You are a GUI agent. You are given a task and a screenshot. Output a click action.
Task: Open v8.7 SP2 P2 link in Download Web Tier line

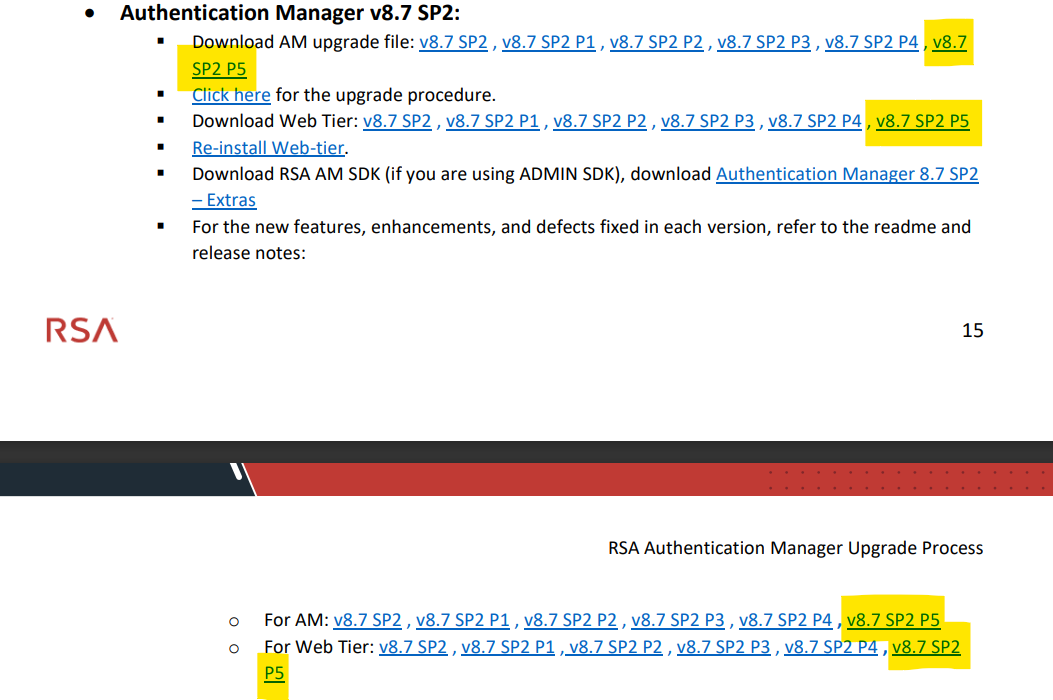coord(600,122)
